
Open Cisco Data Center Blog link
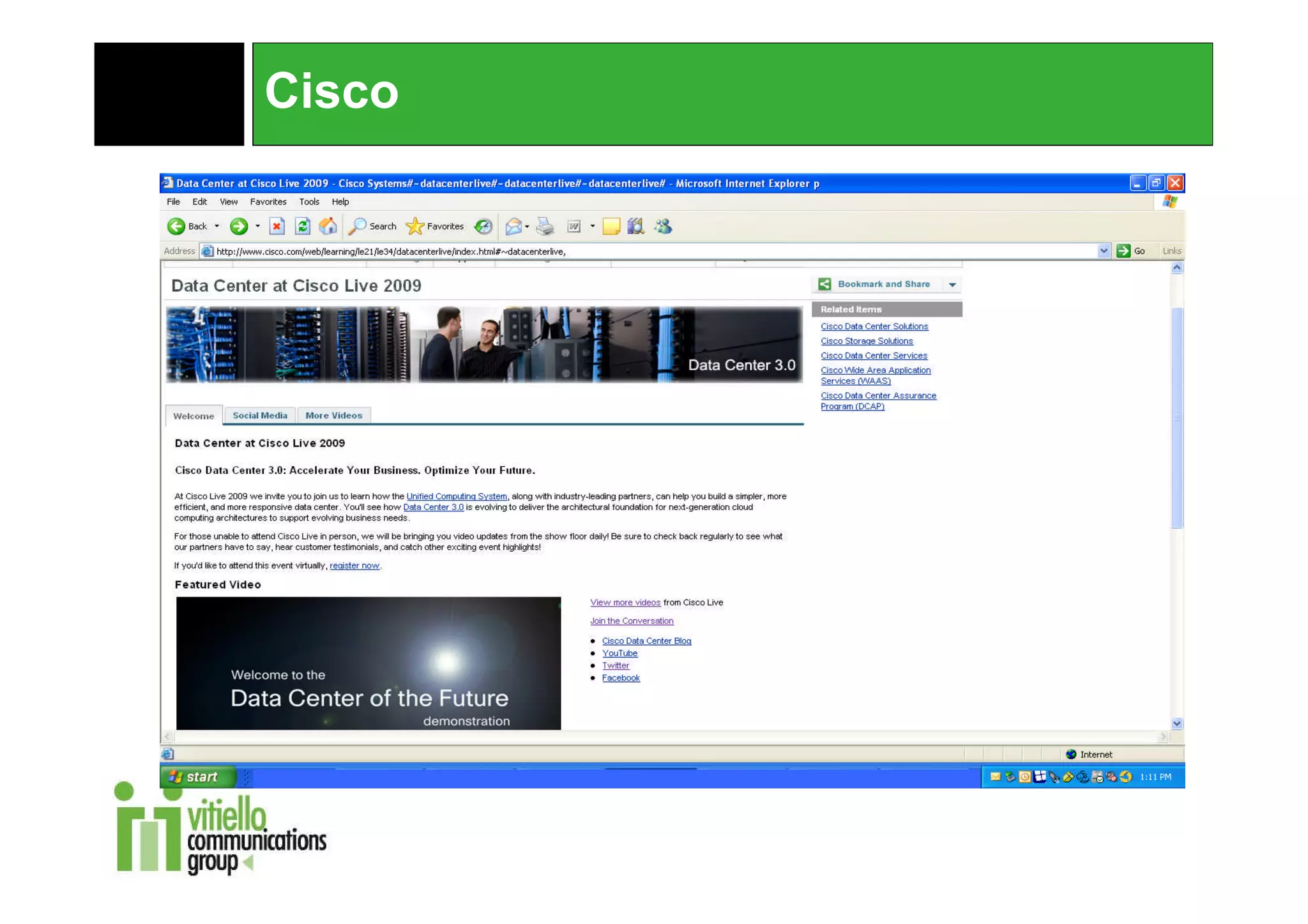[646, 640]
